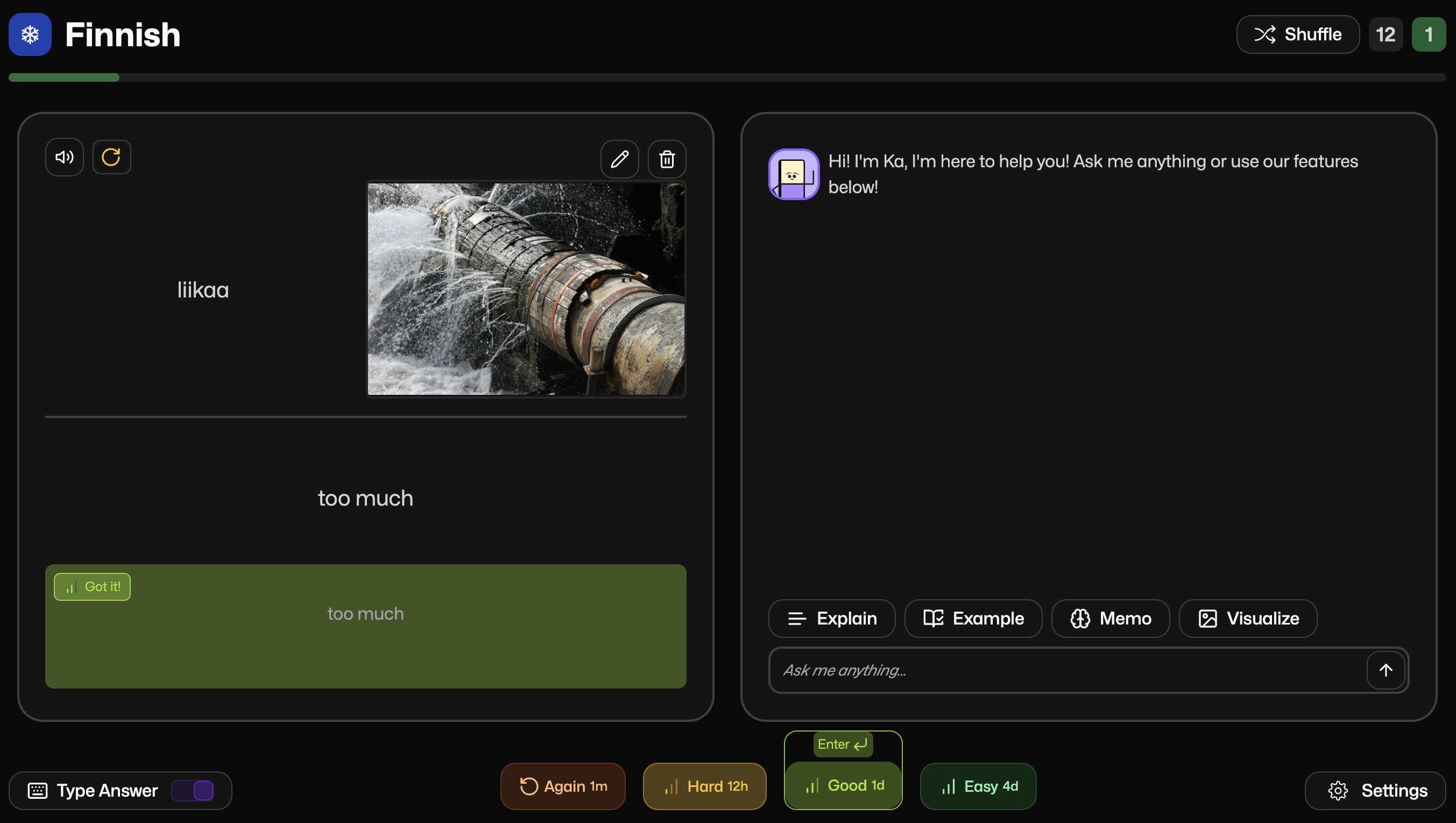This screenshot has height=823, width=1456.
Task: Shuffle the flashcard deck
Action: [x=1297, y=34]
